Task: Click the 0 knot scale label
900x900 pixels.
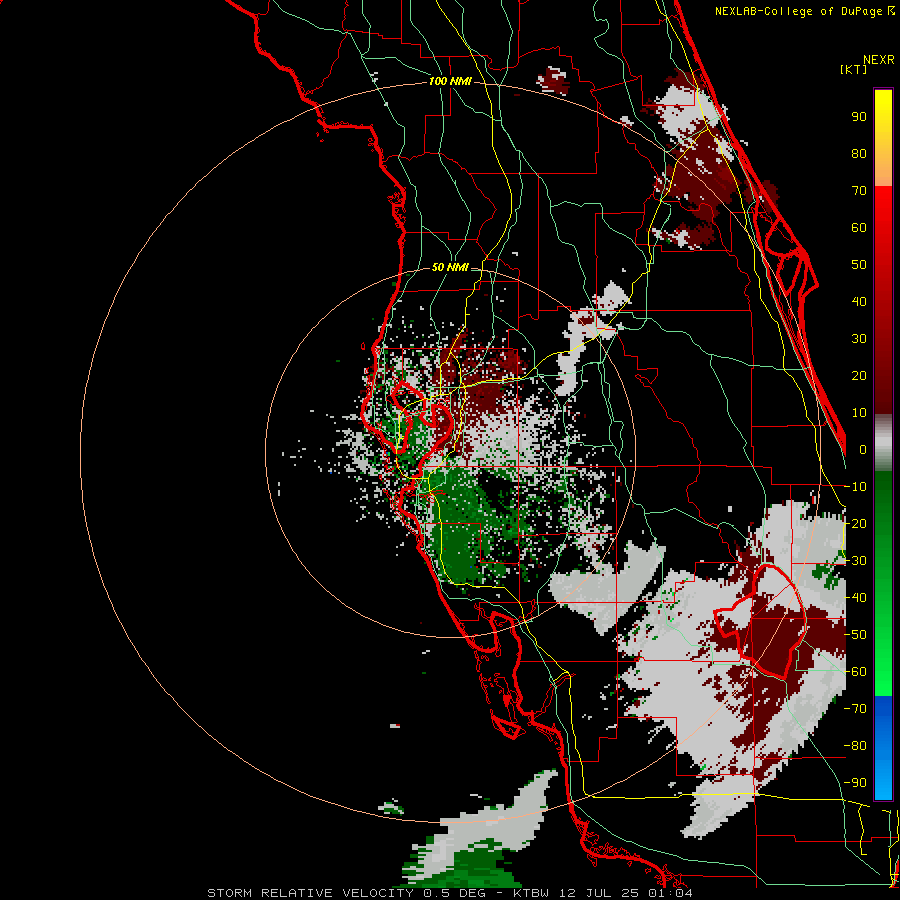Action: tap(863, 449)
